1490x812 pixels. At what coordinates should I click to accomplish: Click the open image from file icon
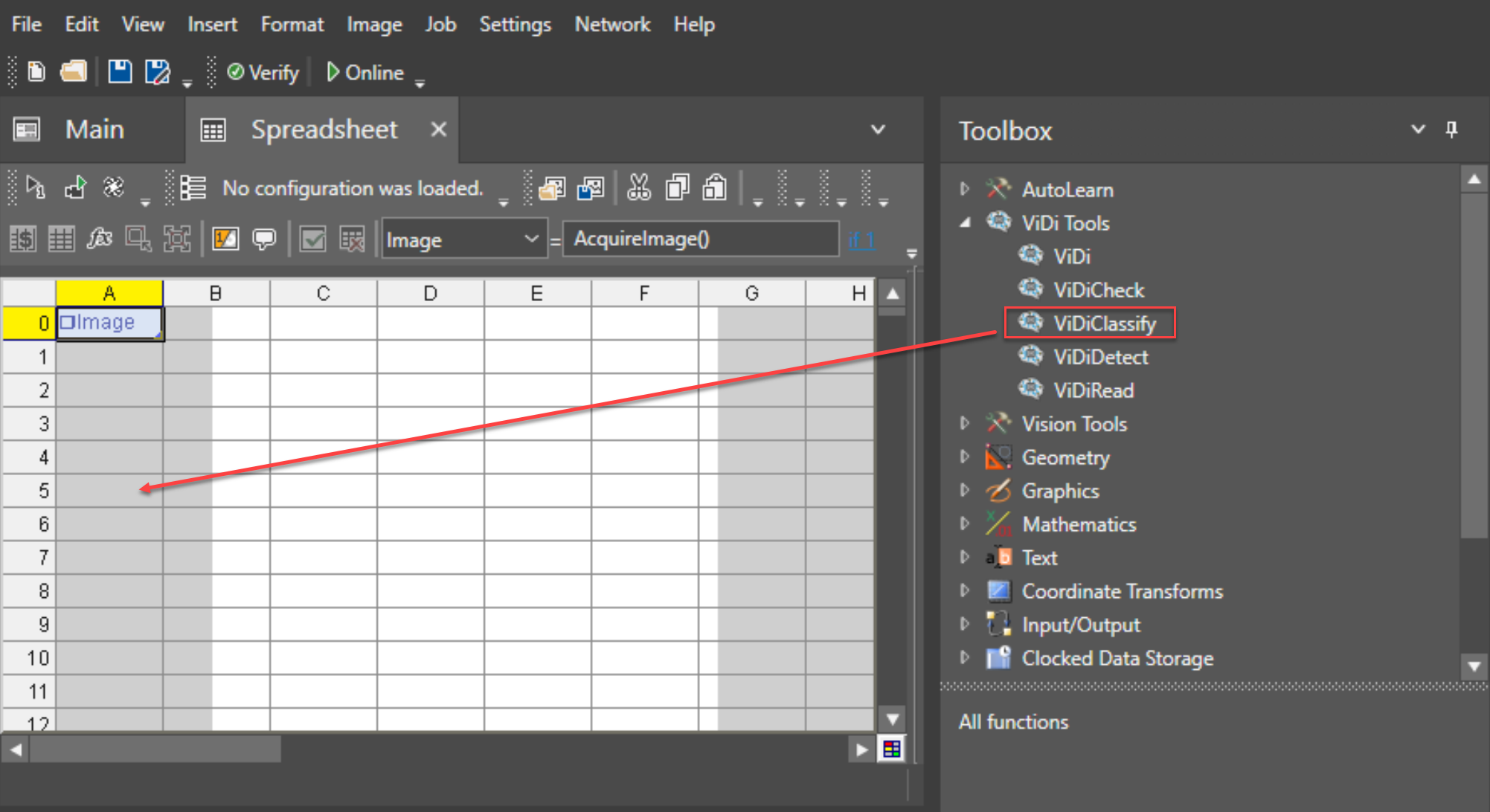tap(552, 188)
